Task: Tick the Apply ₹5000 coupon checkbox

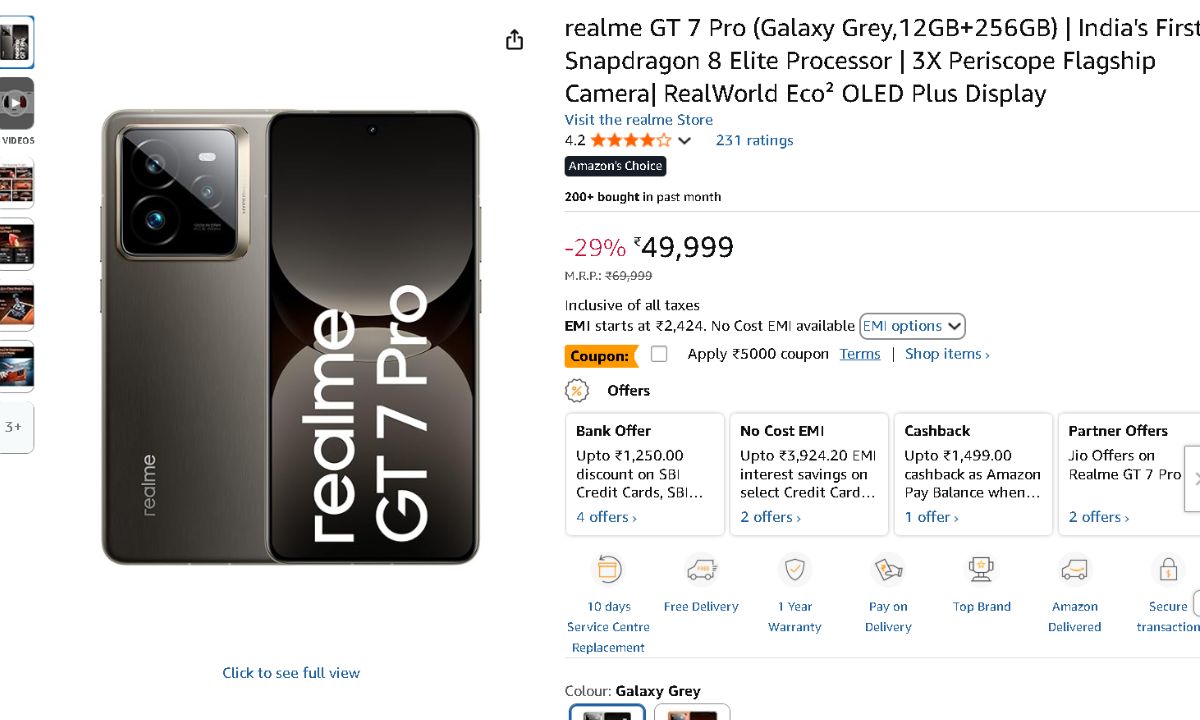Action: (x=659, y=354)
